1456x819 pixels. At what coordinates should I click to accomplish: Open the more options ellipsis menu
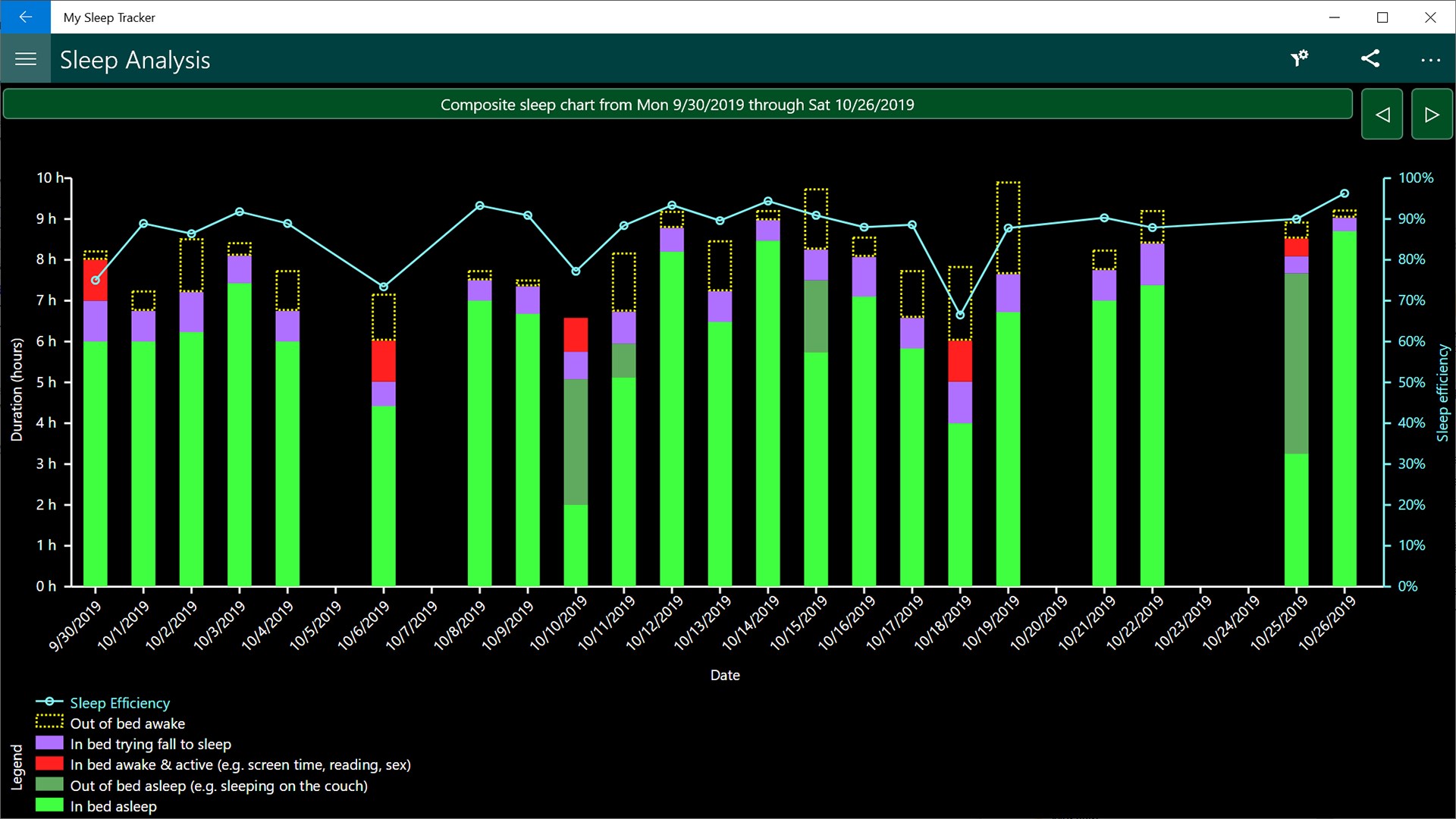coord(1430,60)
